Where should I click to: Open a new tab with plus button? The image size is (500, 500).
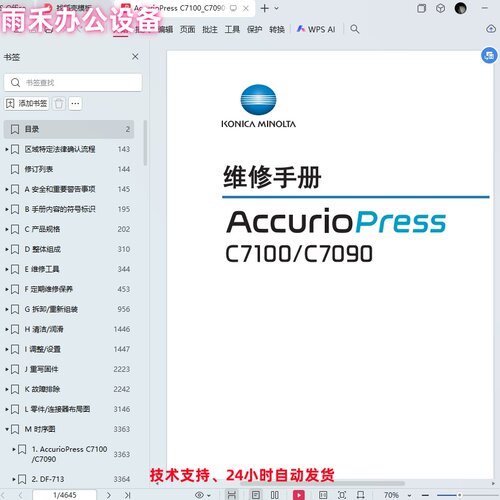264,8
